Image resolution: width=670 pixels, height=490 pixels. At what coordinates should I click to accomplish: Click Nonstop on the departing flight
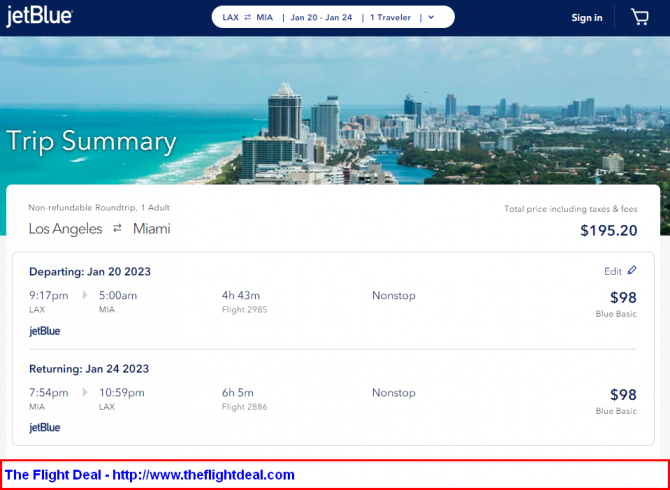394,296
